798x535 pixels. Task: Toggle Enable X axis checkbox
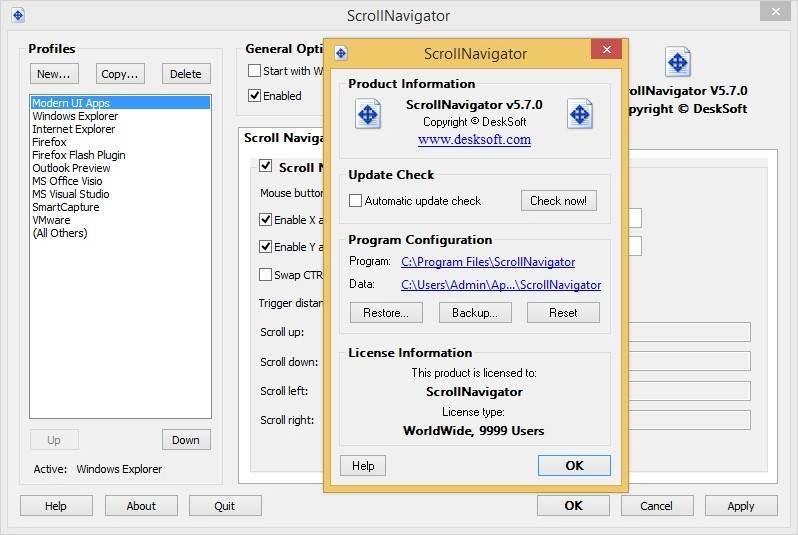(x=265, y=219)
